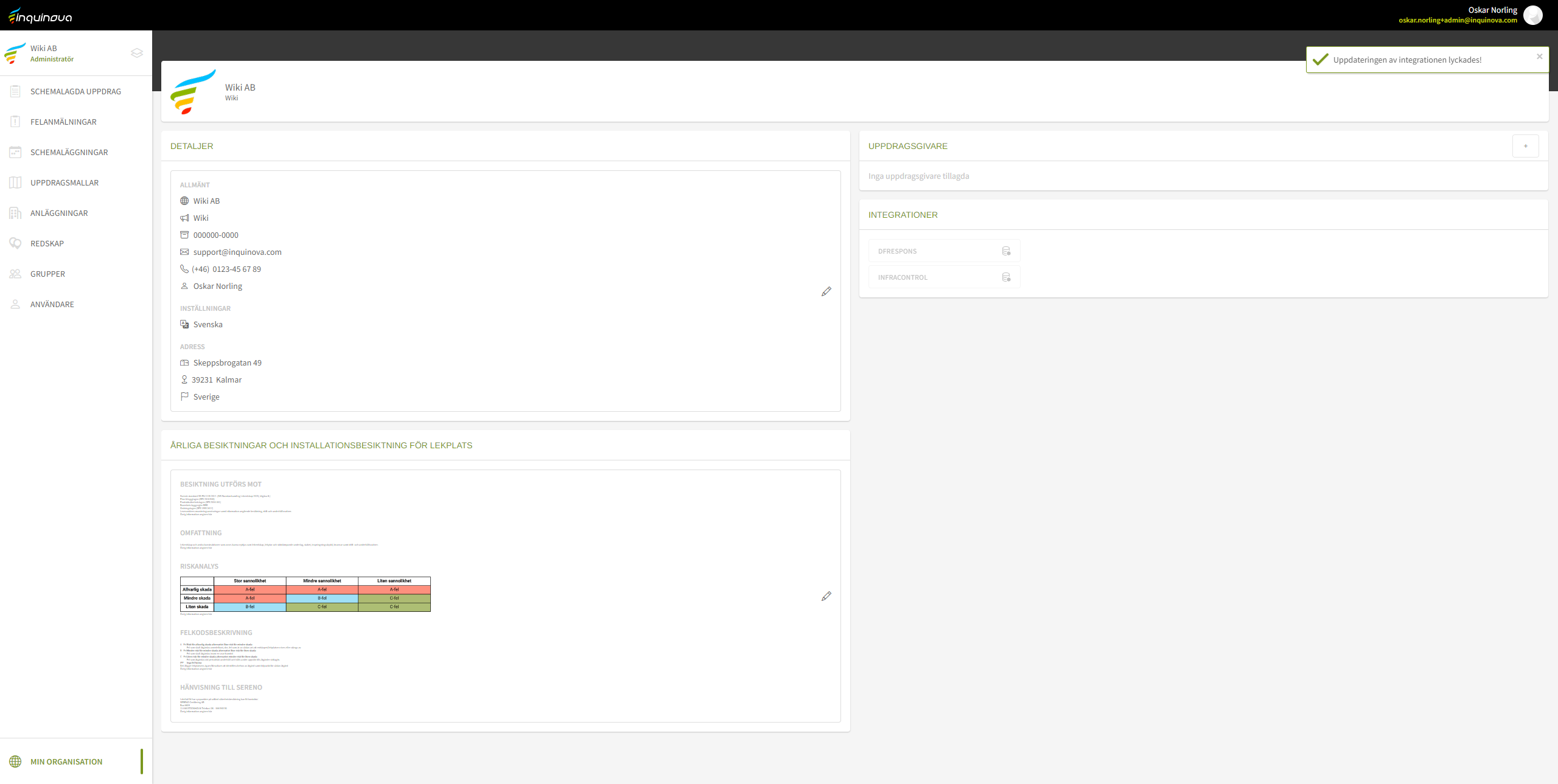Close the integration updated notification
The width and height of the screenshot is (1558, 784).
1539,57
